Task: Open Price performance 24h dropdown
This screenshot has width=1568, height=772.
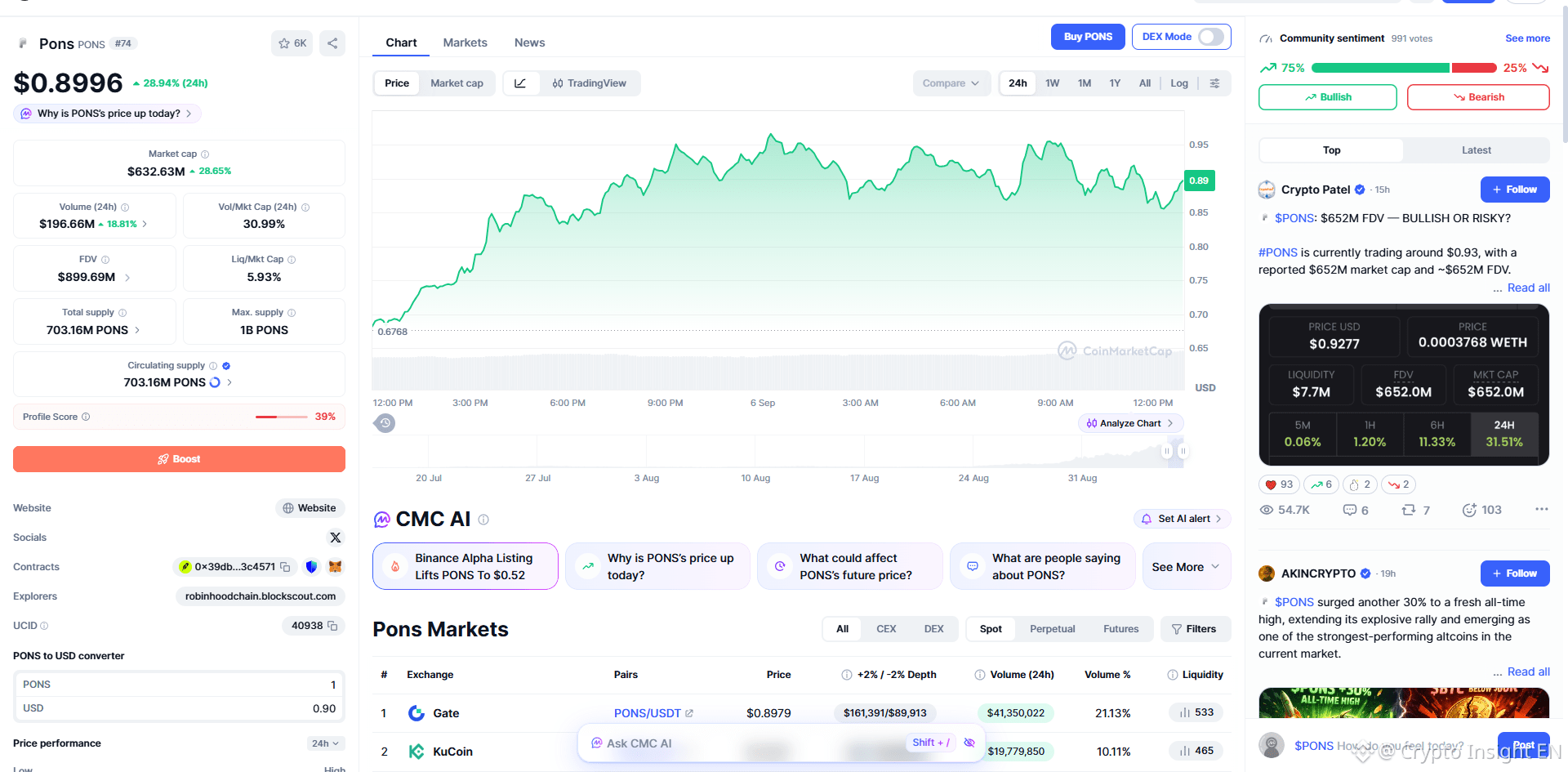Action: point(325,743)
